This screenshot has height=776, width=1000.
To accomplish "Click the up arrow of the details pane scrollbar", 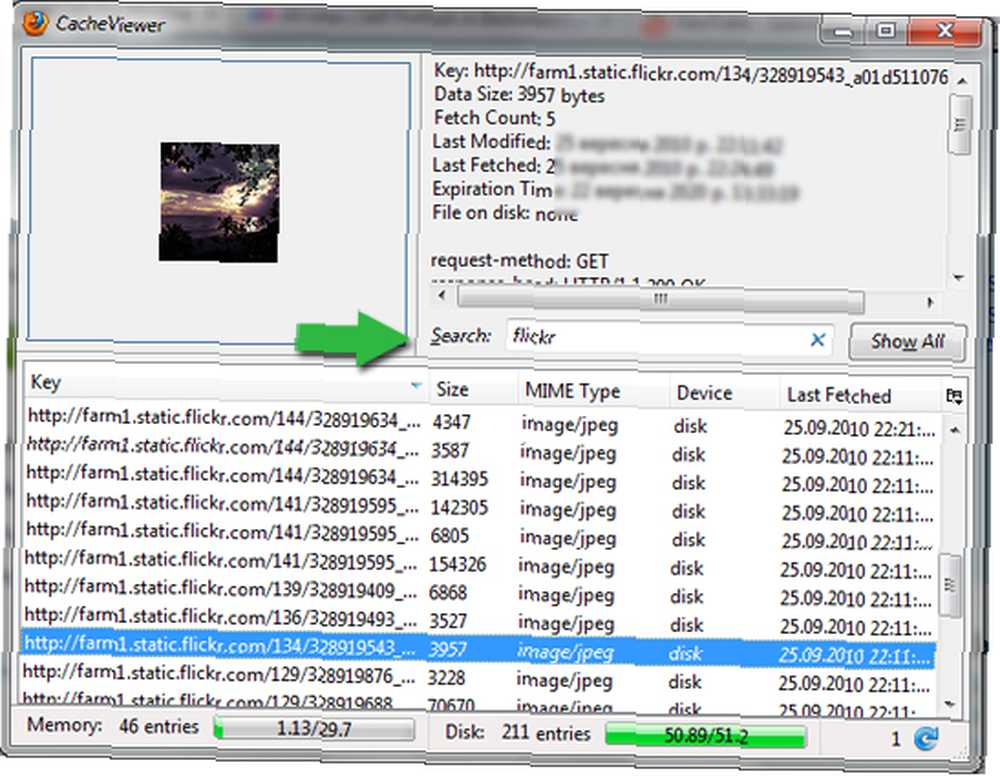I will (961, 81).
